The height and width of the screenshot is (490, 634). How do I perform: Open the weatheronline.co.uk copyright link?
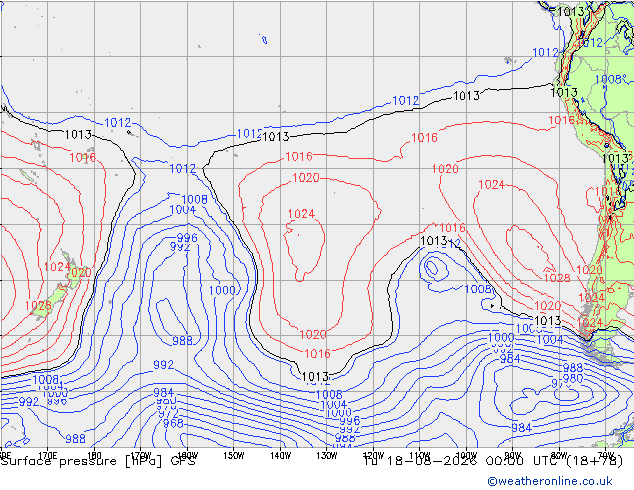pyautogui.click(x=549, y=481)
